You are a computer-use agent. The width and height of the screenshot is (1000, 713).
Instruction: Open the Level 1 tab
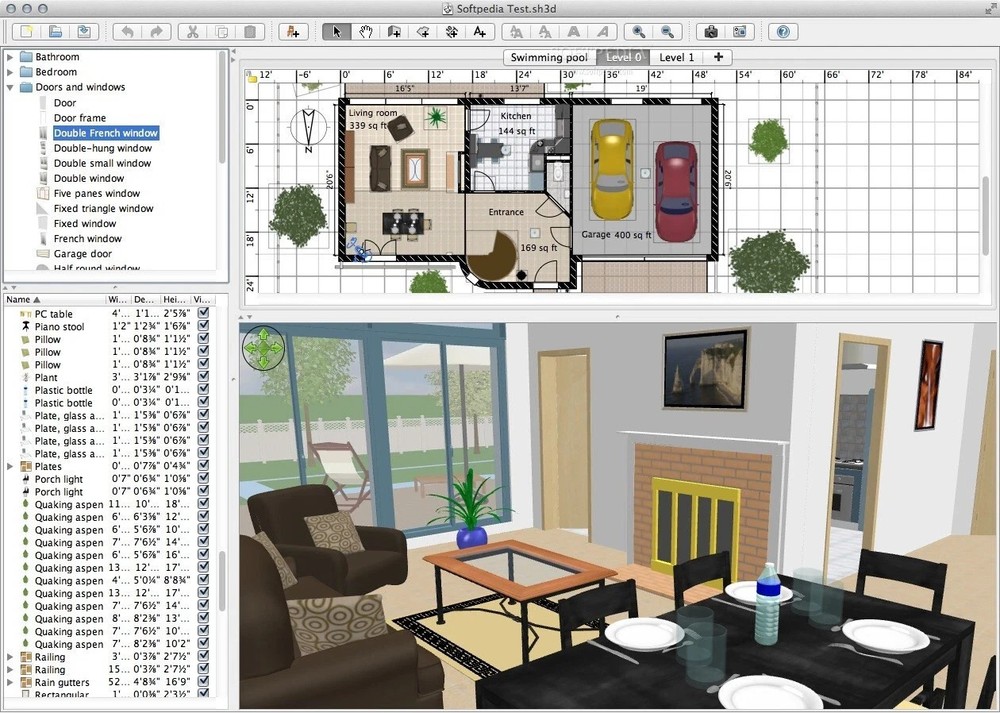click(677, 57)
